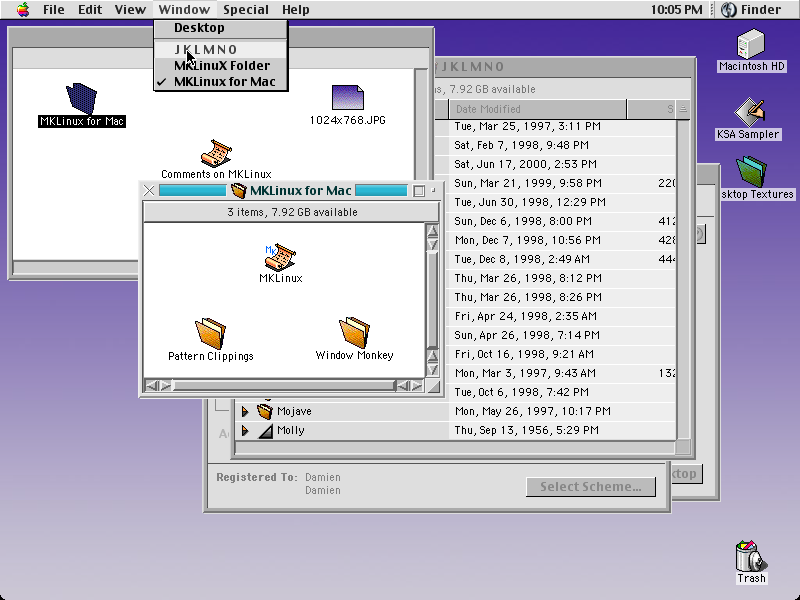Click the Trash icon

[751, 556]
